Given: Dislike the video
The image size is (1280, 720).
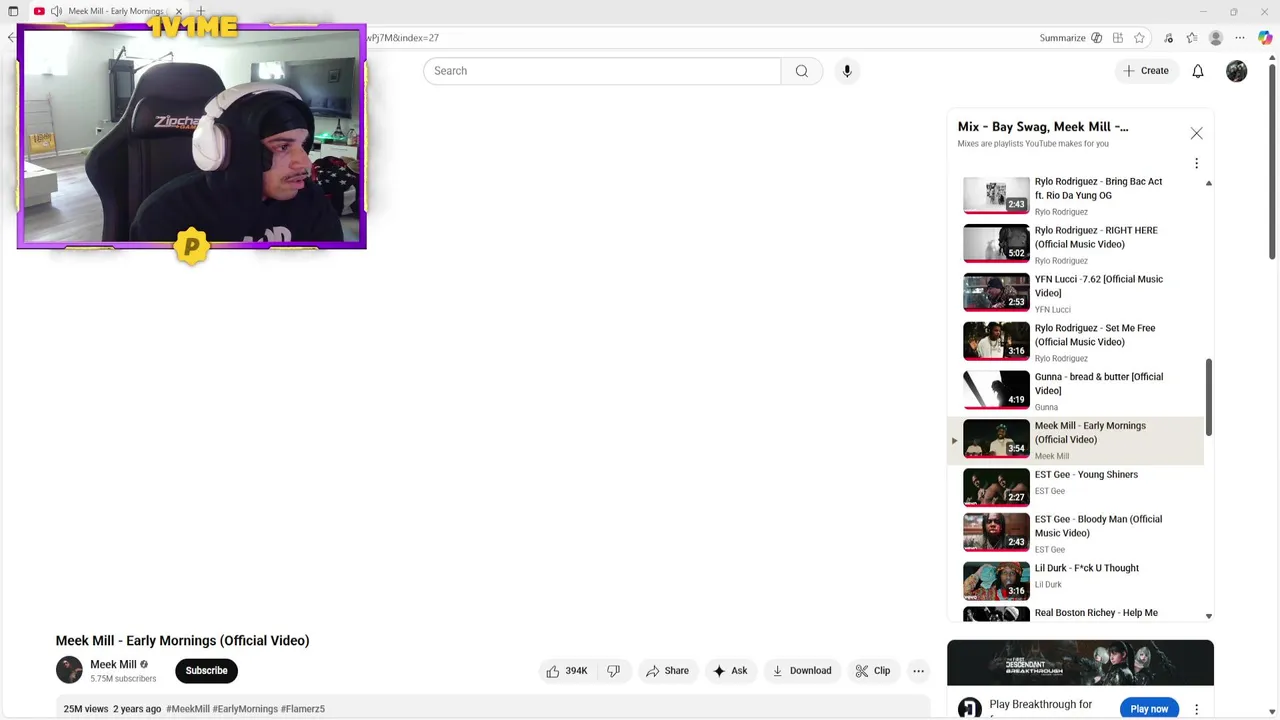Looking at the screenshot, I should pyautogui.click(x=614, y=671).
